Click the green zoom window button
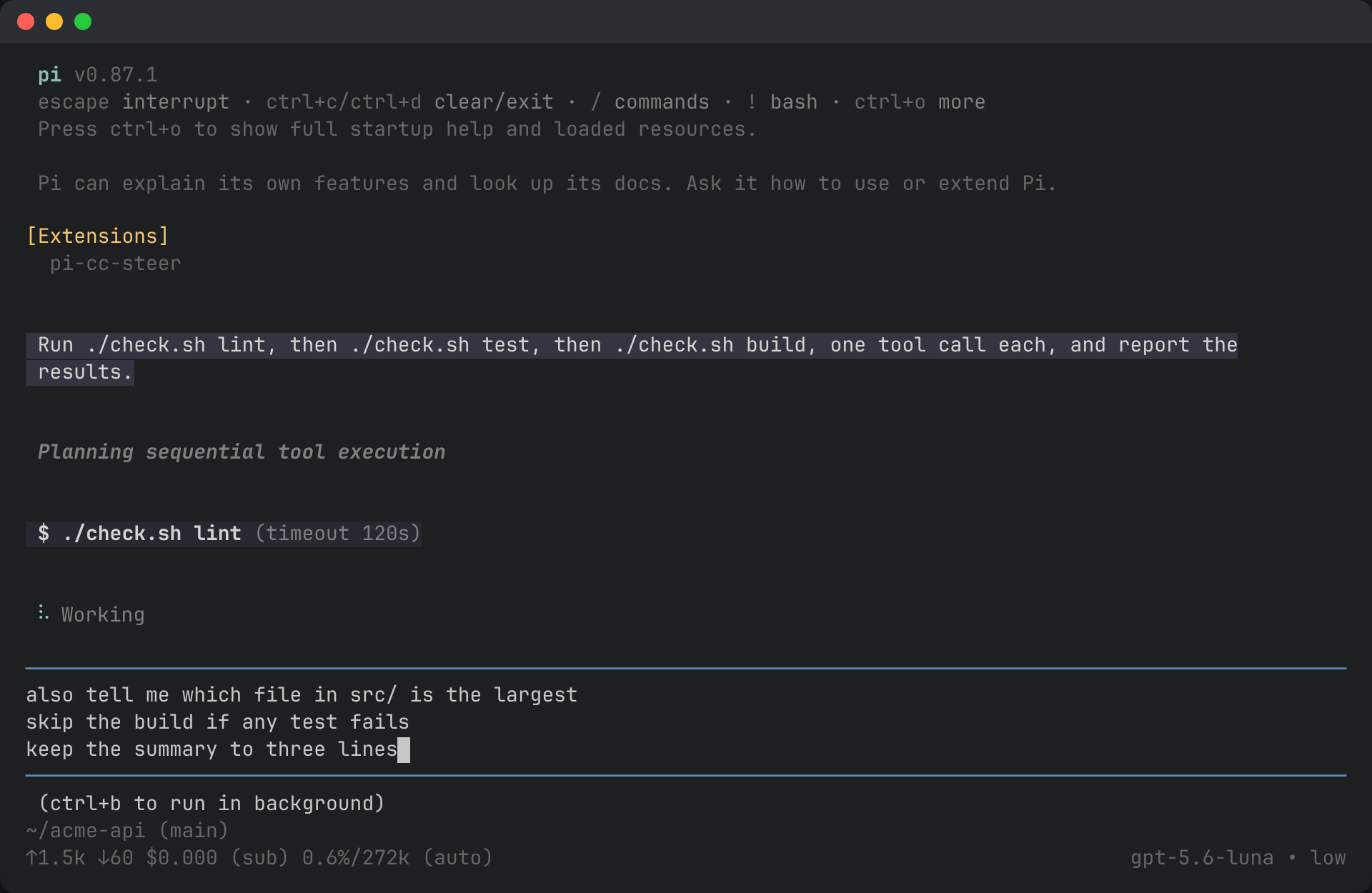 (x=83, y=21)
